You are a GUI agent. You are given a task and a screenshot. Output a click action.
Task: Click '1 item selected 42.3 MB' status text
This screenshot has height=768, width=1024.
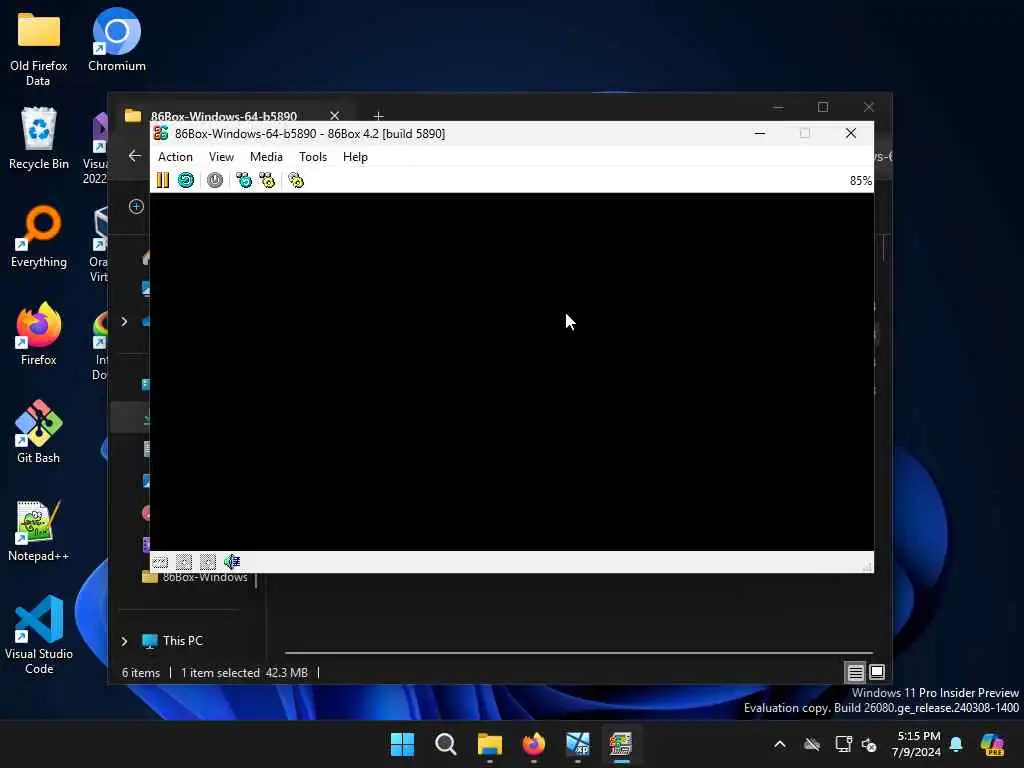click(244, 673)
